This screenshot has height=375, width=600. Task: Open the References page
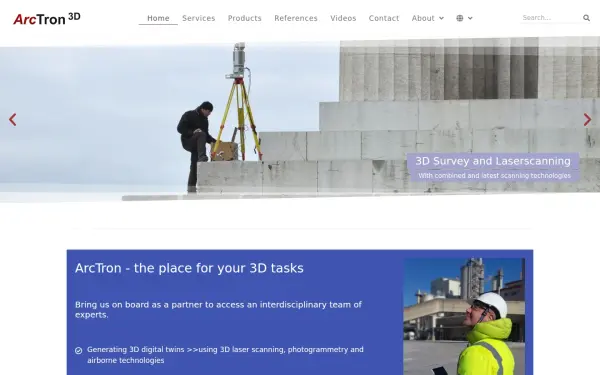pos(296,18)
